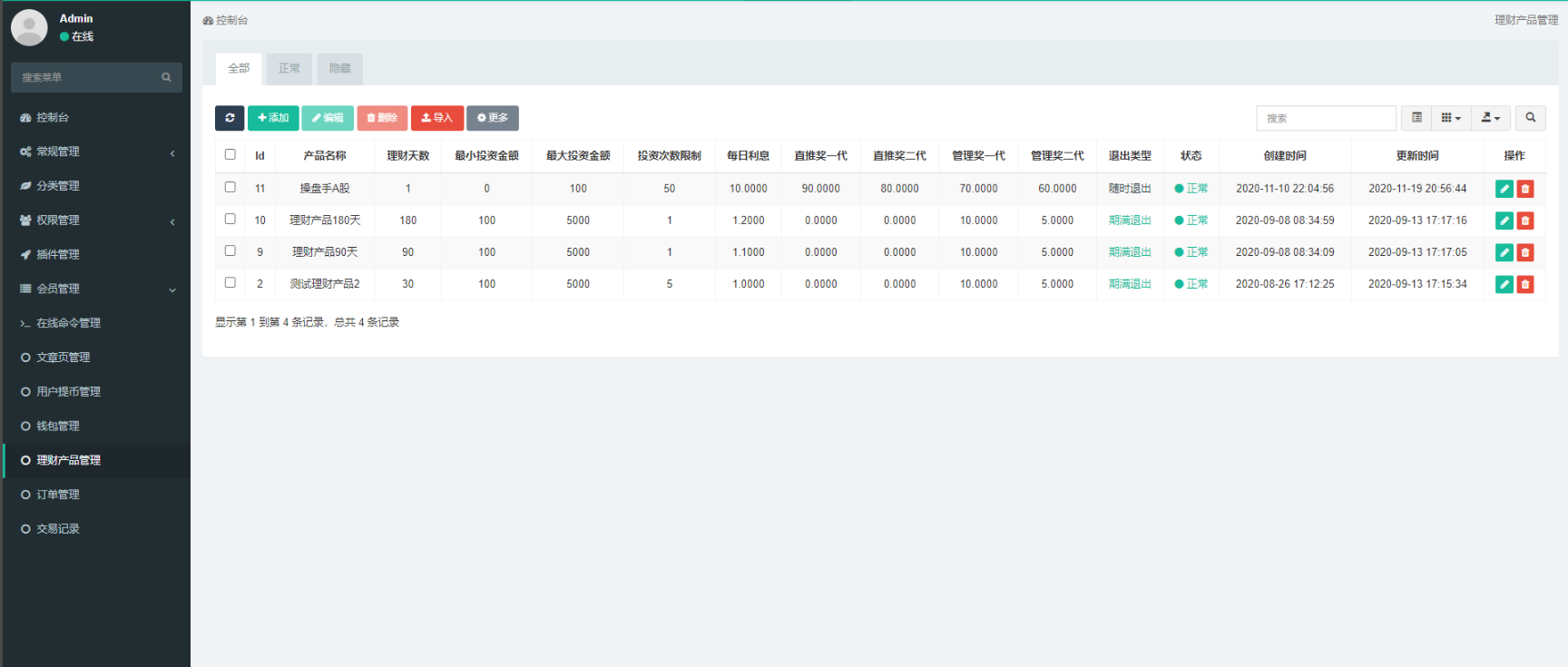This screenshot has width=1568, height=667.
Task: Click red delete icon for row Id 10
Action: (x=1525, y=221)
